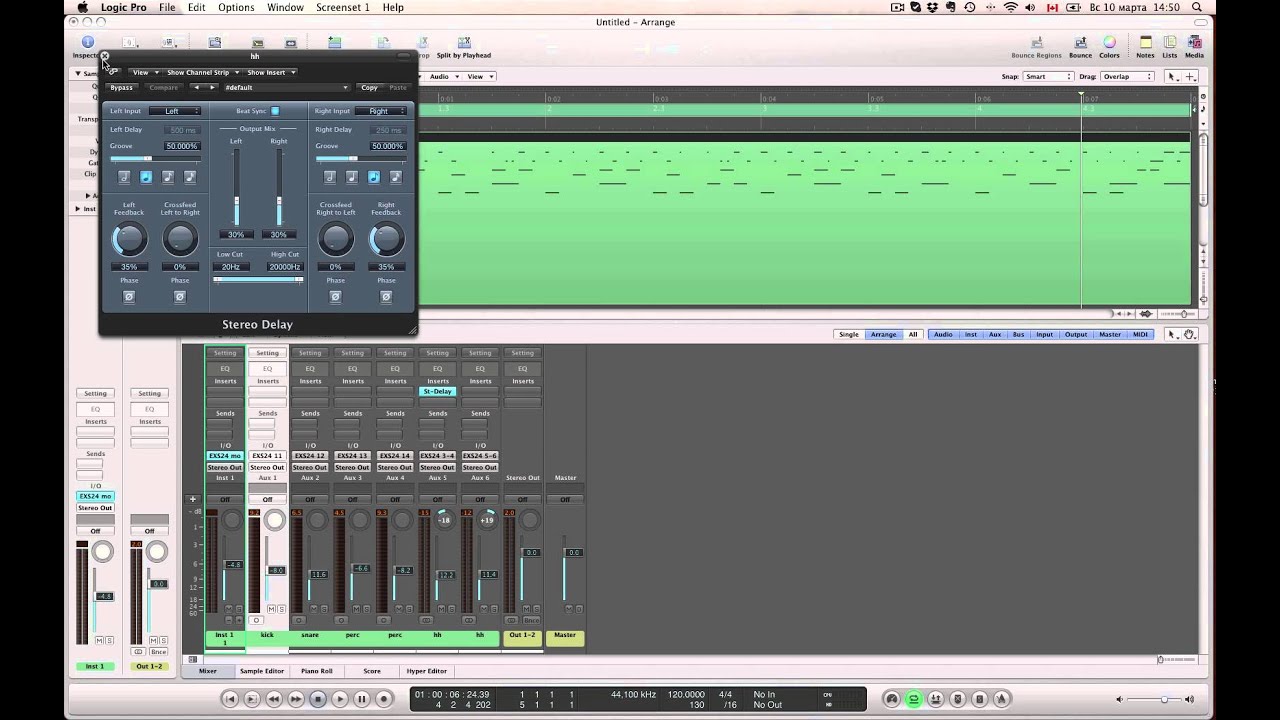1280x720 pixels.
Task: Adjust the Output Mix Left fader
Action: [236, 187]
